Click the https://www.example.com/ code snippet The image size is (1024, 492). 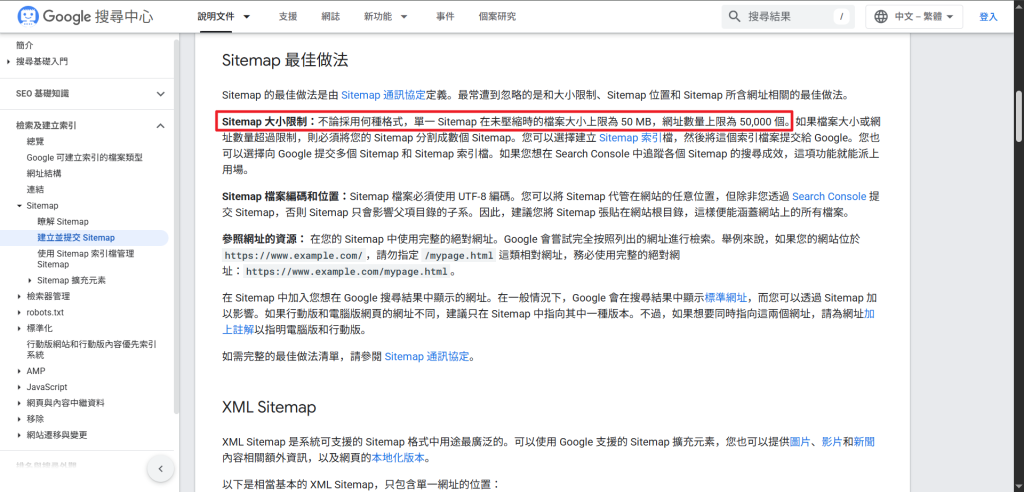coord(293,255)
